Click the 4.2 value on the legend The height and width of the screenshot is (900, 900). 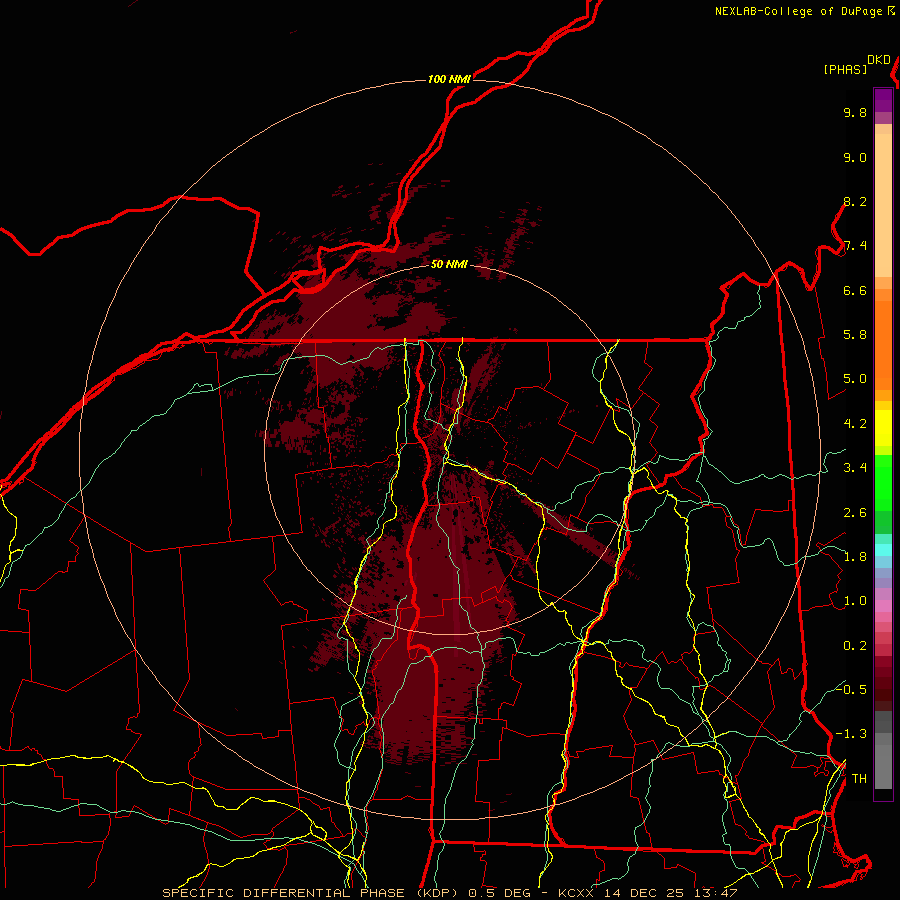855,424
